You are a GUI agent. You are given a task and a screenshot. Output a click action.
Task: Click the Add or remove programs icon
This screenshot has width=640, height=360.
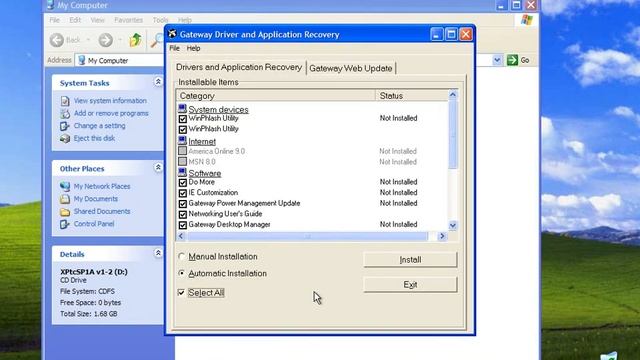65,113
